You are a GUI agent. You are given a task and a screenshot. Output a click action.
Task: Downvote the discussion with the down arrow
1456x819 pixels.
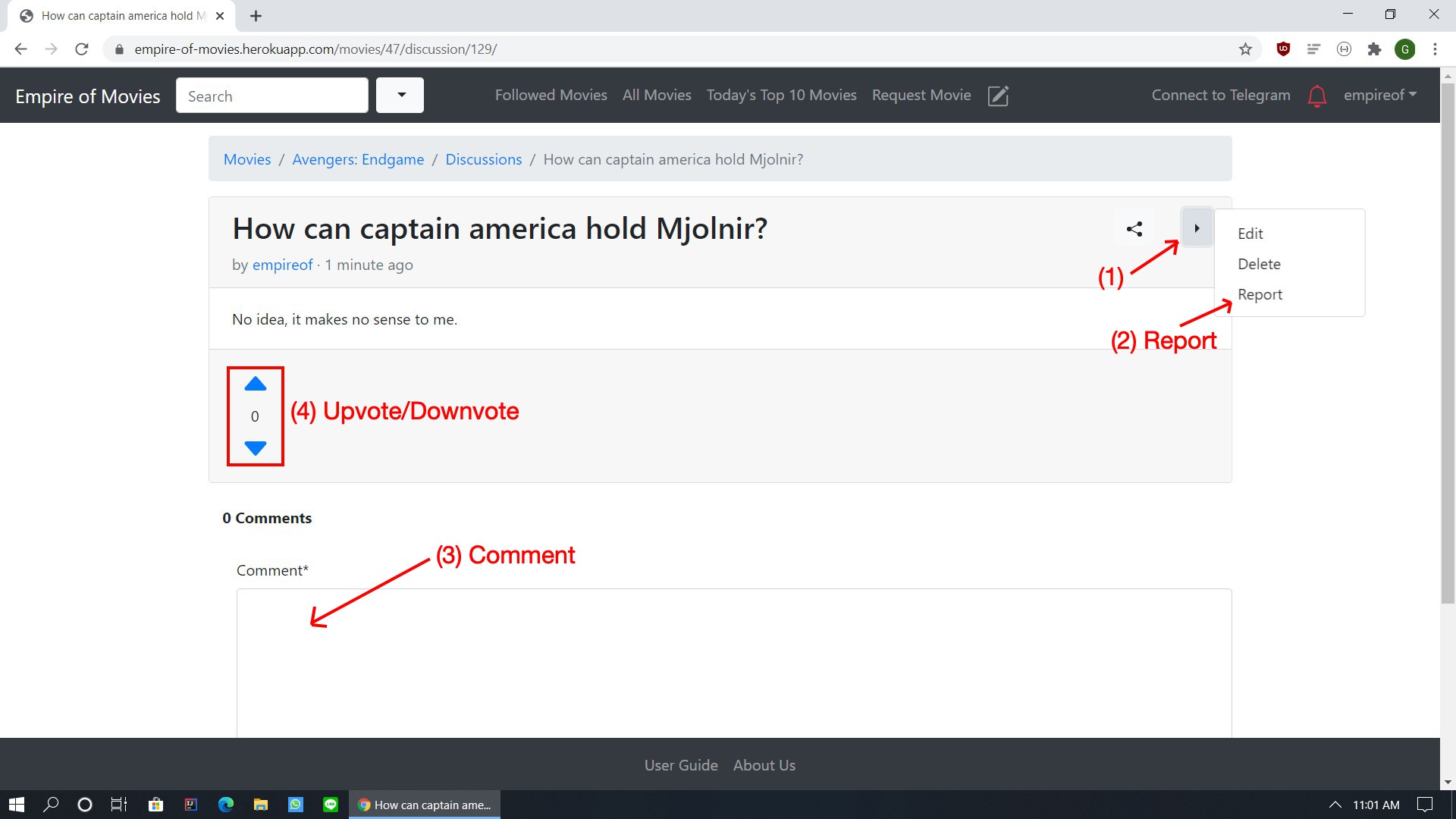pyautogui.click(x=256, y=448)
